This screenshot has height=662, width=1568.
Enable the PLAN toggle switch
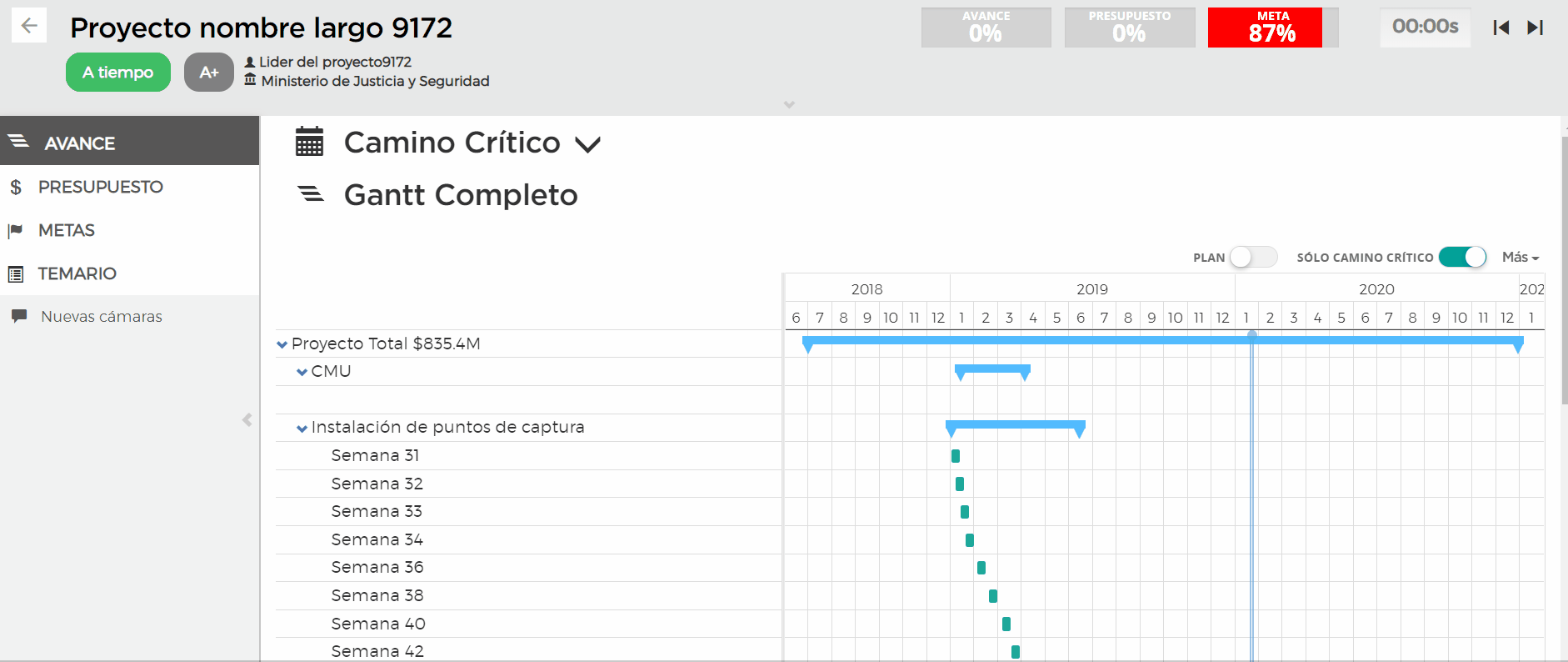pos(1253,257)
